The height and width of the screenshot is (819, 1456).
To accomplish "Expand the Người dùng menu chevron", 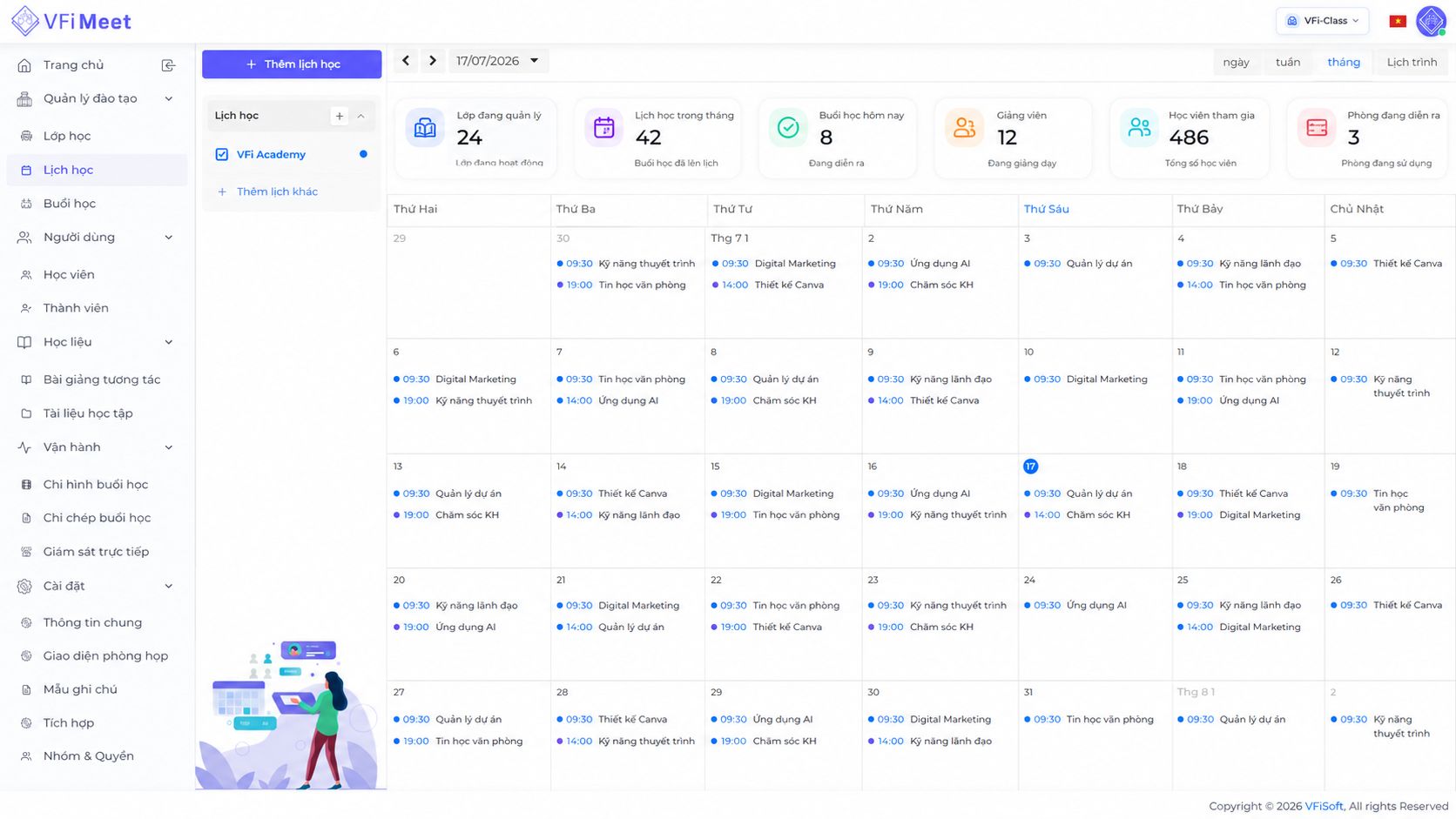I will pyautogui.click(x=169, y=238).
